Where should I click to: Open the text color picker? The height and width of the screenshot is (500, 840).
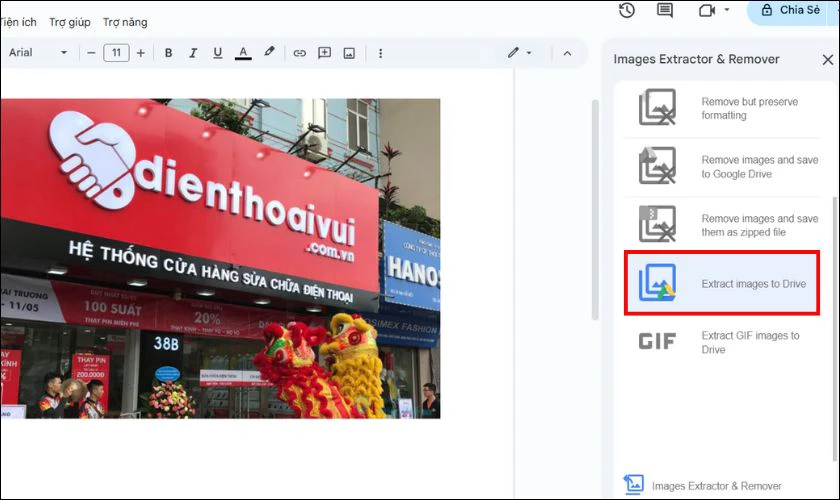tap(243, 53)
